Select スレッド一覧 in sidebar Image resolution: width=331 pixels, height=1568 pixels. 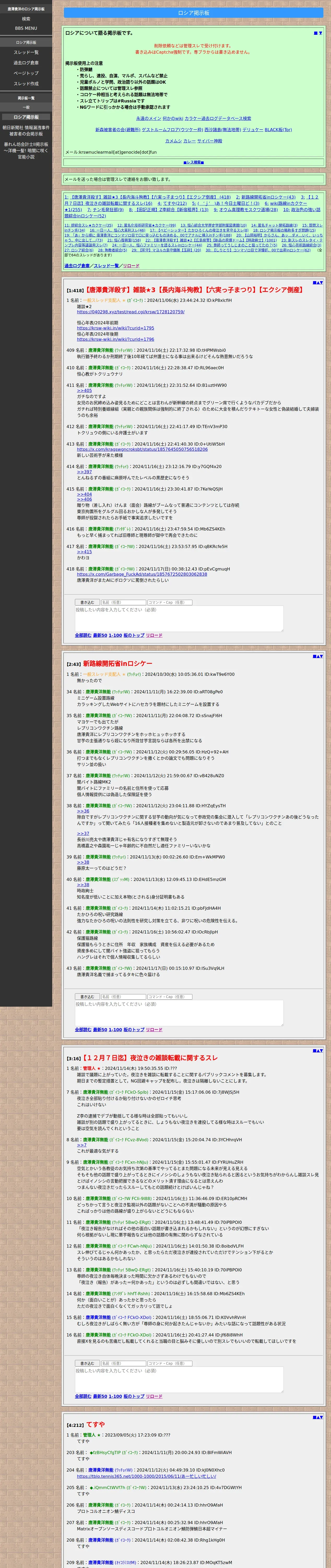(x=26, y=52)
